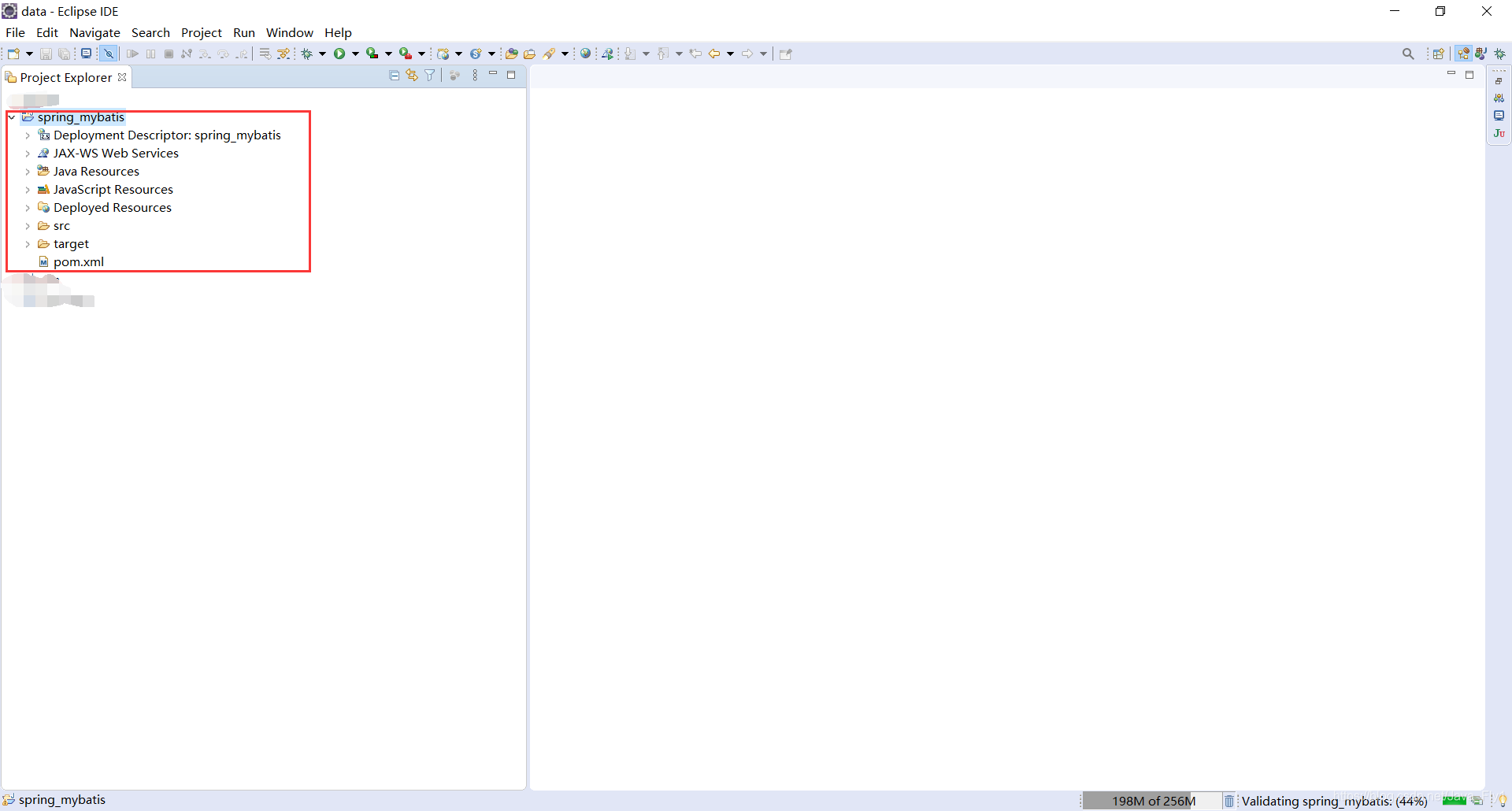Close the Project Explorer tab
1512x811 pixels.
pyautogui.click(x=122, y=77)
